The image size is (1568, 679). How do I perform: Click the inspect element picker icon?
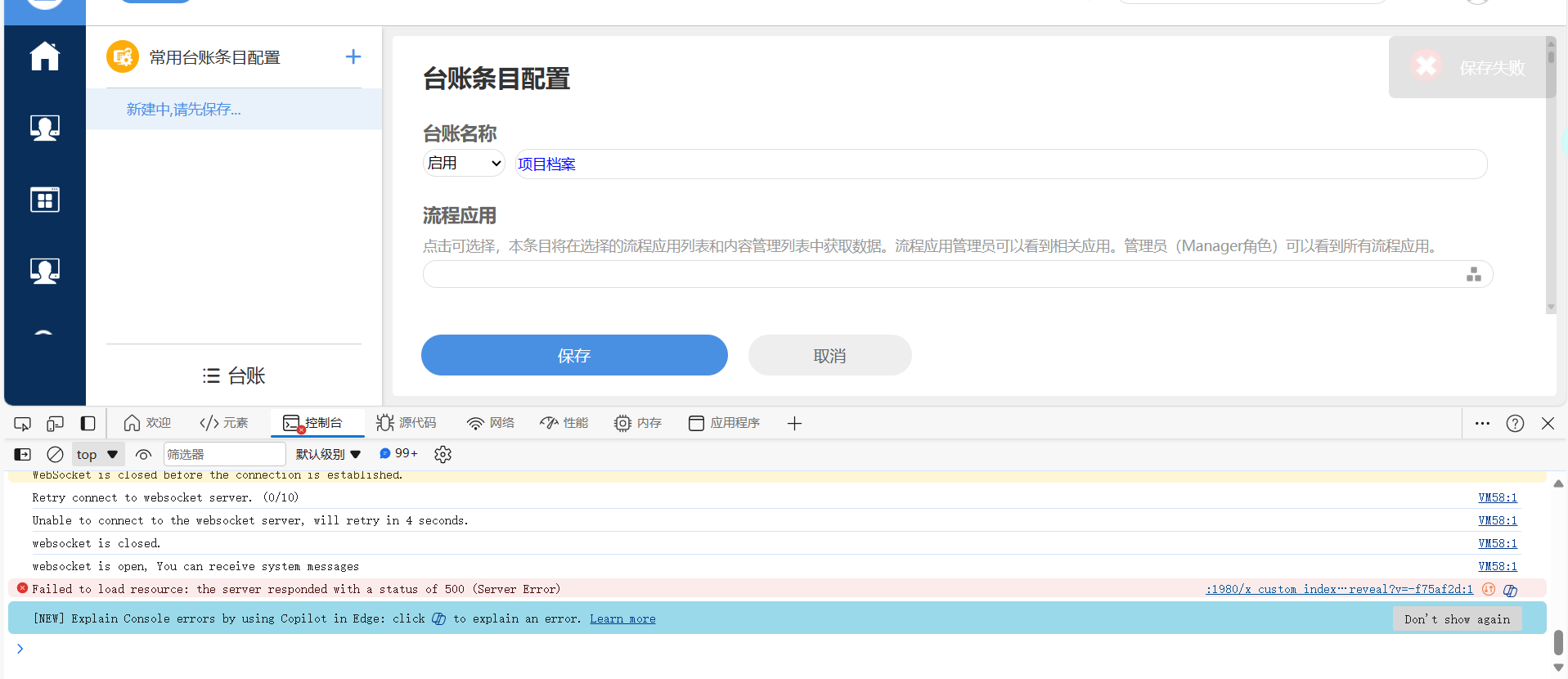(23, 424)
